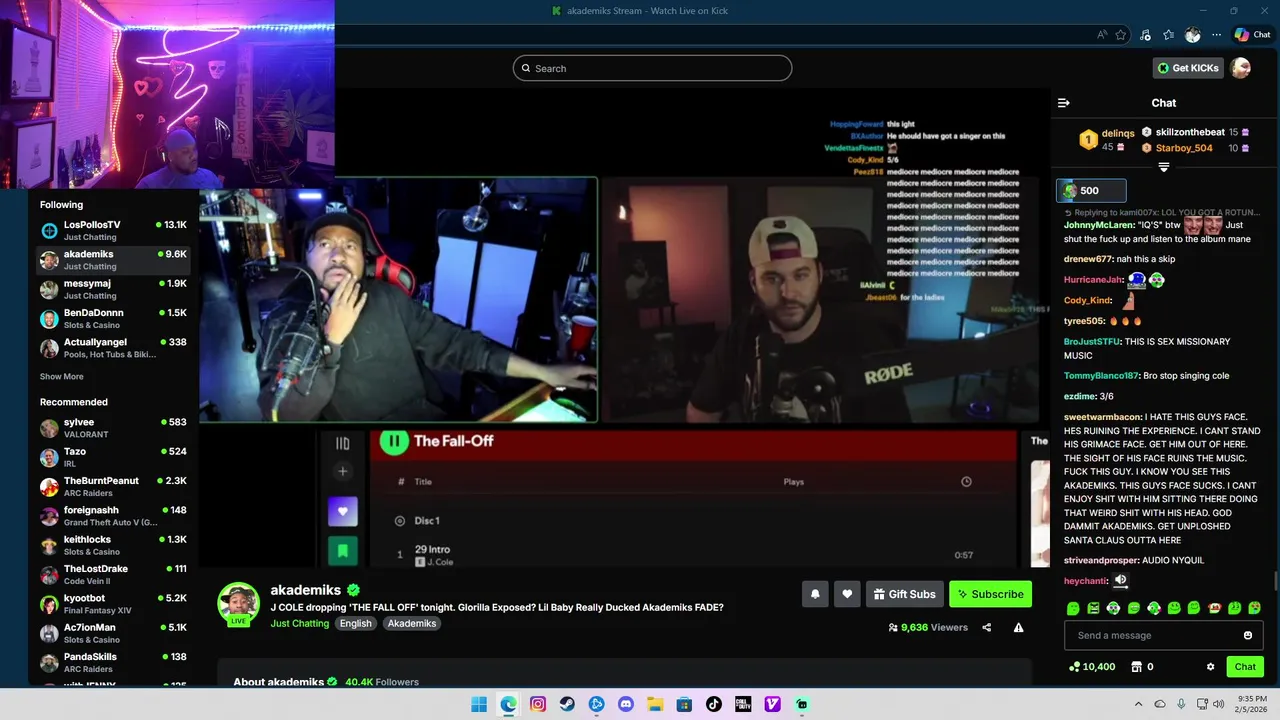Open messymaj channel in sidebar

[x=112, y=289]
